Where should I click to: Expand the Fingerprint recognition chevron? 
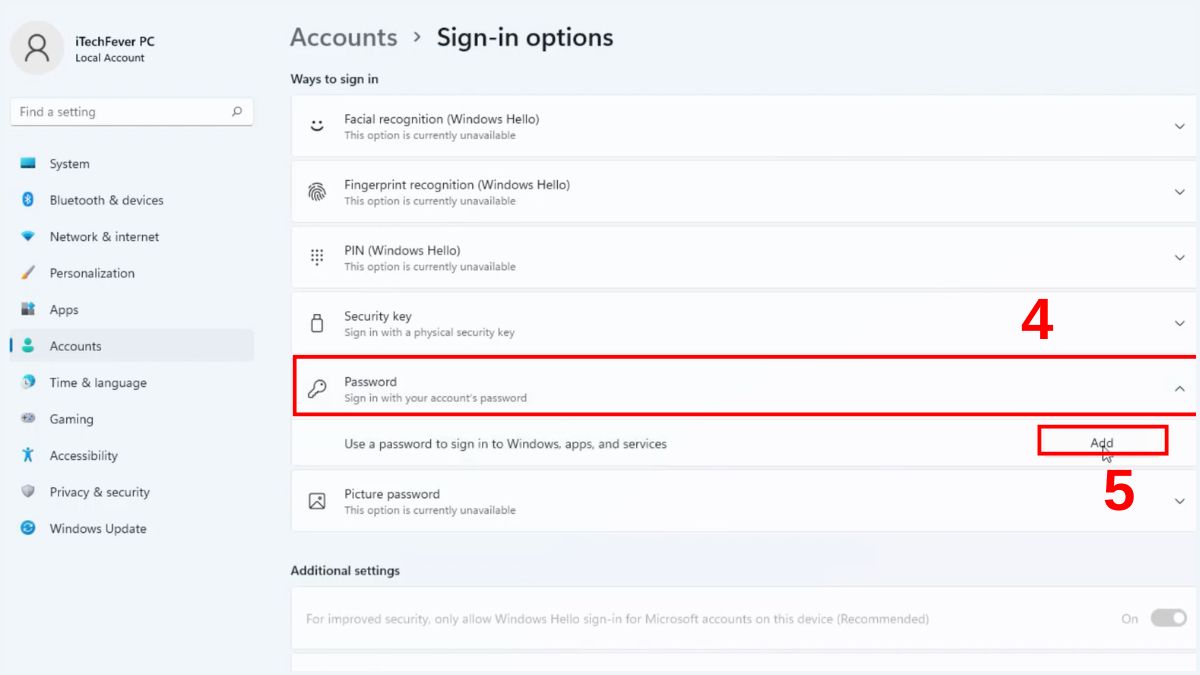(1179, 192)
